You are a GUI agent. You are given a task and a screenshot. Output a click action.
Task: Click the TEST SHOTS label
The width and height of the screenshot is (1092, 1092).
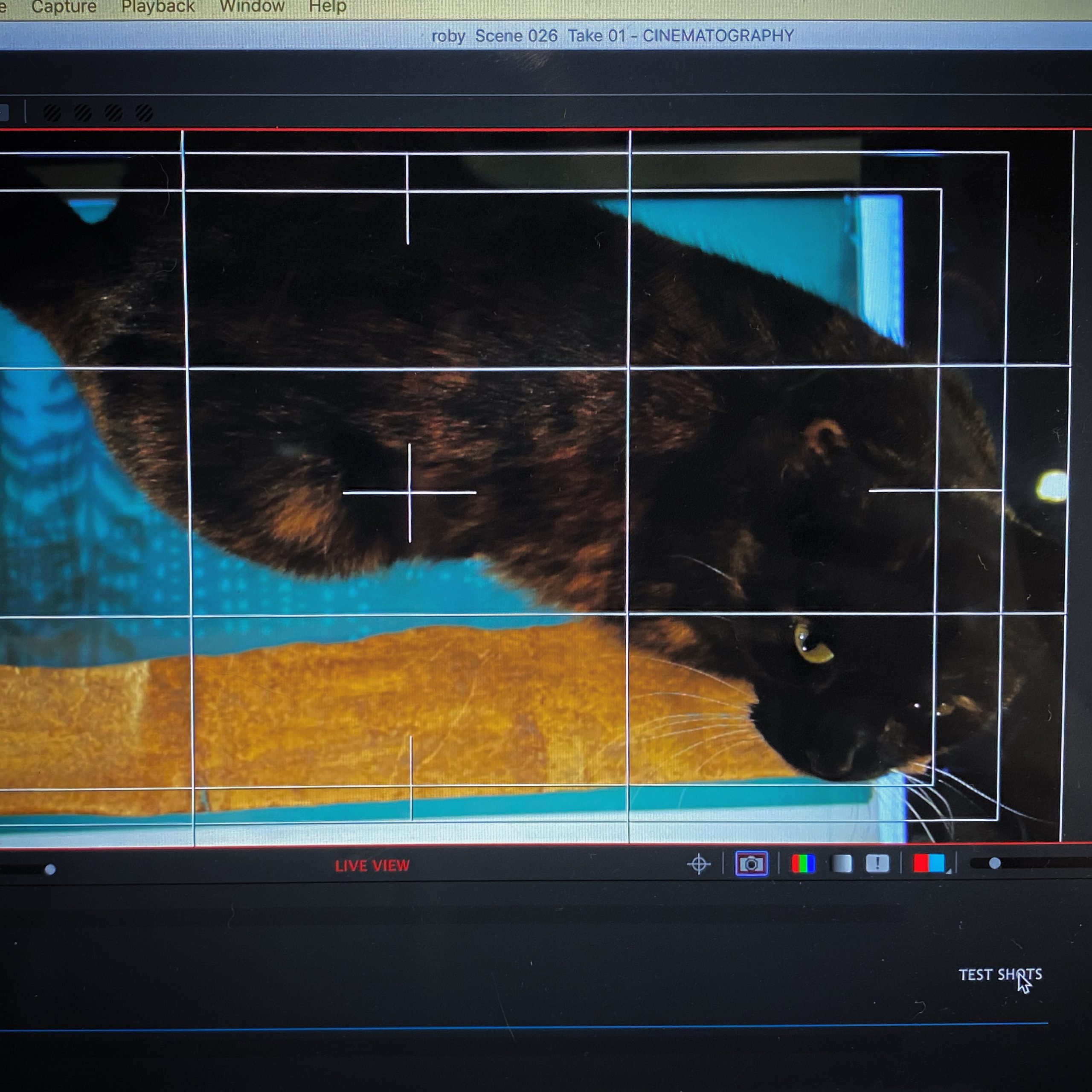[1000, 974]
